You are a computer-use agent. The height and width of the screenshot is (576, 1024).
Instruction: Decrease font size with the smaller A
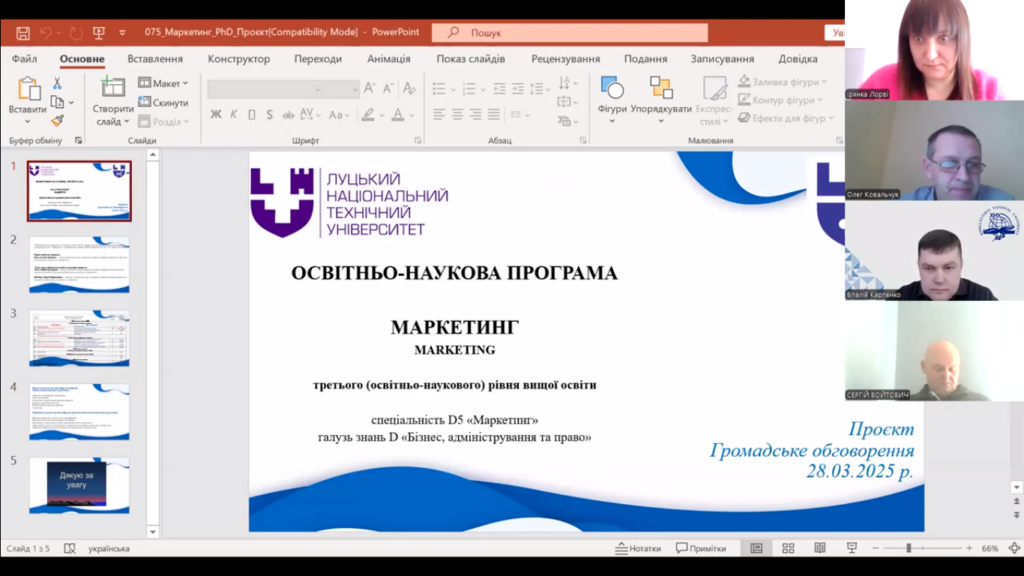388,88
